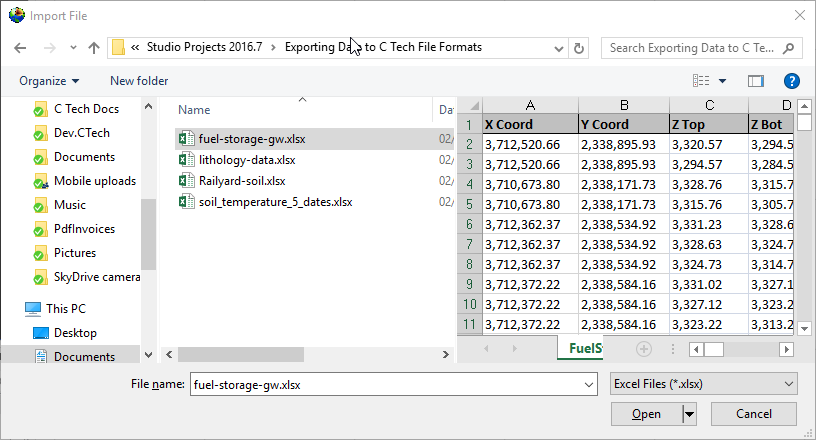Image resolution: width=816 pixels, height=440 pixels.
Task: Select the This PC tree item
Action: (x=65, y=309)
